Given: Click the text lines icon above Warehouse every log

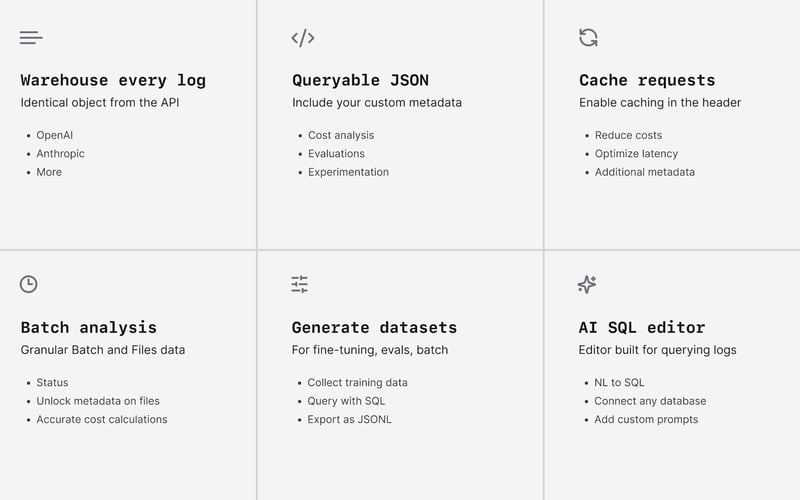Looking at the screenshot, I should click(x=31, y=38).
